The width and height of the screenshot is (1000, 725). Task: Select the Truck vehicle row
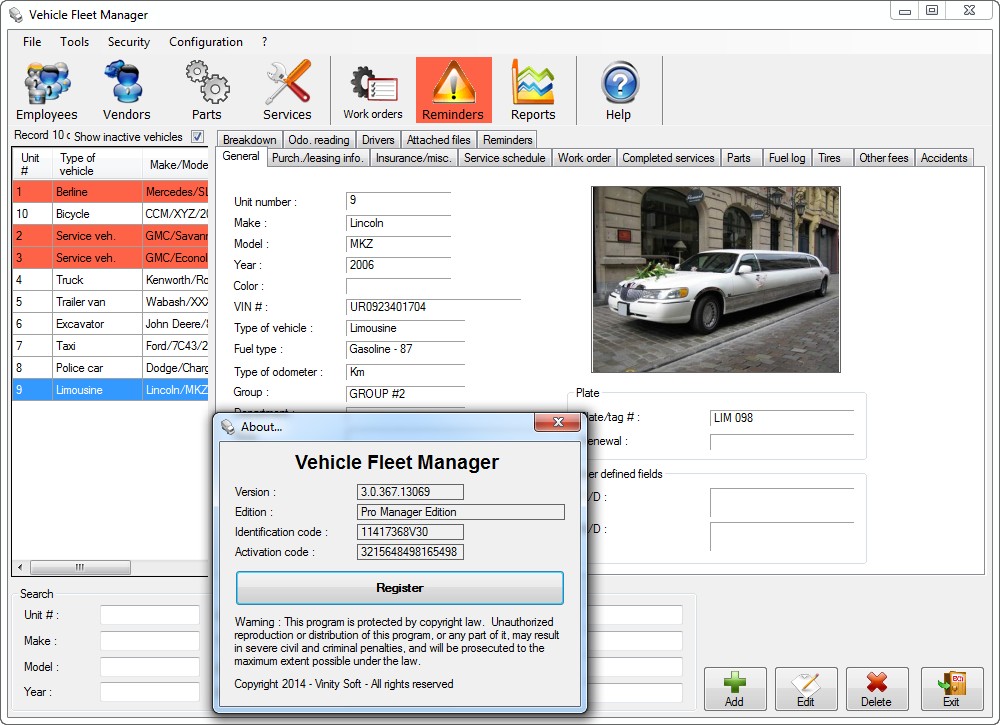[x=110, y=280]
